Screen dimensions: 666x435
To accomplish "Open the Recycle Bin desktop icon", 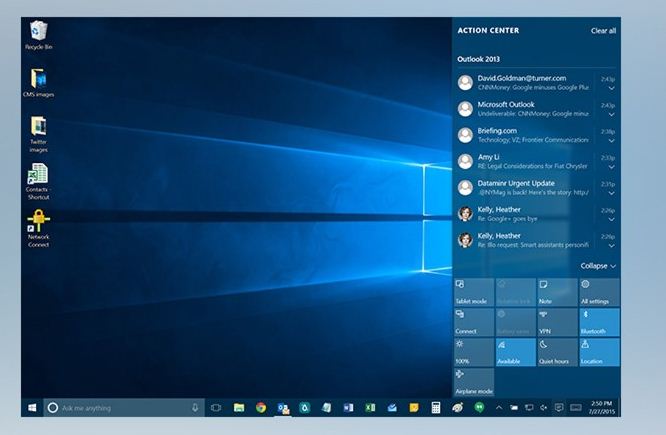I will pos(38,35).
